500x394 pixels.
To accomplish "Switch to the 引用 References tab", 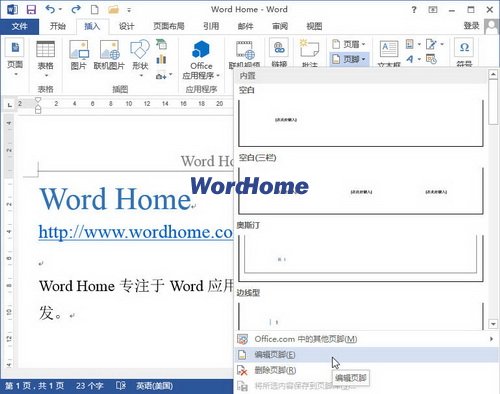I will pos(211,26).
